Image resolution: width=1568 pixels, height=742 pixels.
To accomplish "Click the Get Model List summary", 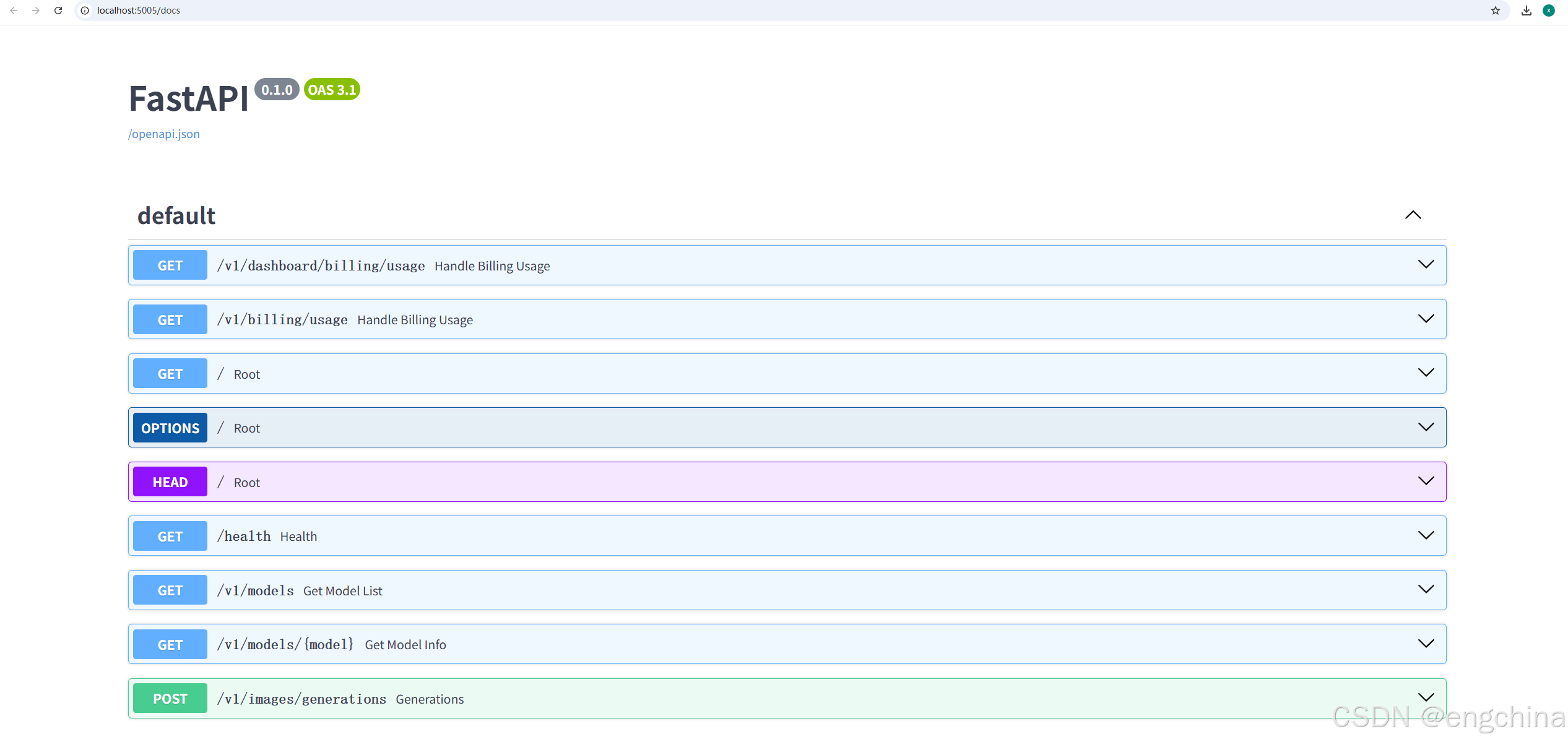I will pos(343,591).
